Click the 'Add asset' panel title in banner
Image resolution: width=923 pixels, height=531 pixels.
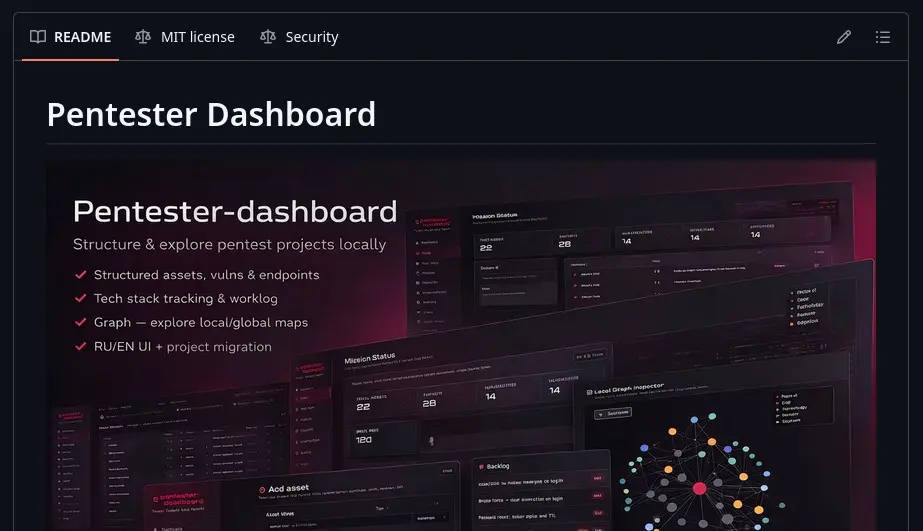[x=288, y=489]
